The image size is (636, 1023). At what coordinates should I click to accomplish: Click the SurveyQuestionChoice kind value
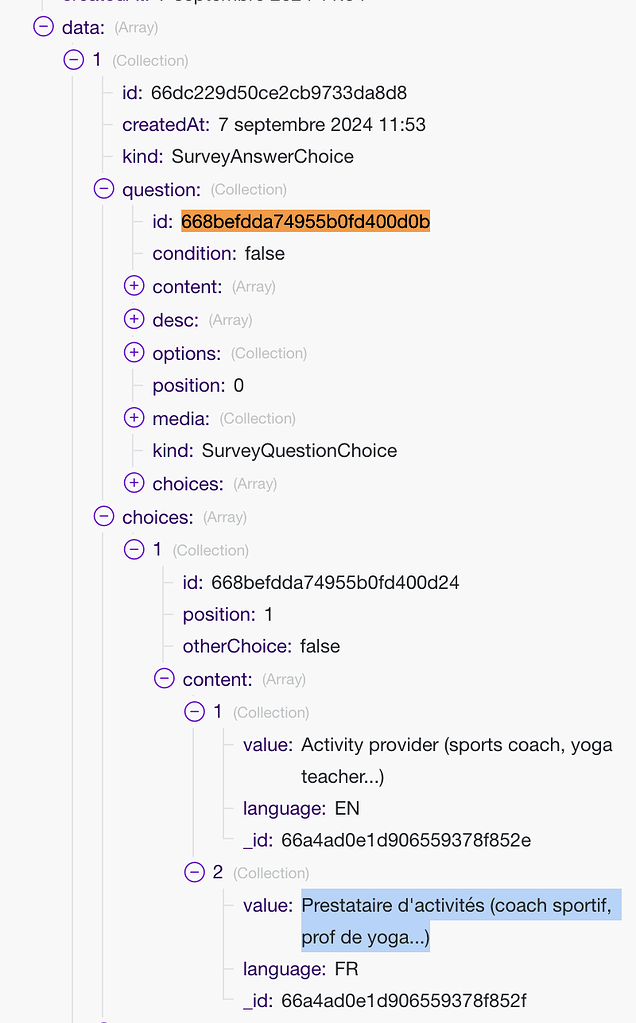pyautogui.click(x=299, y=450)
